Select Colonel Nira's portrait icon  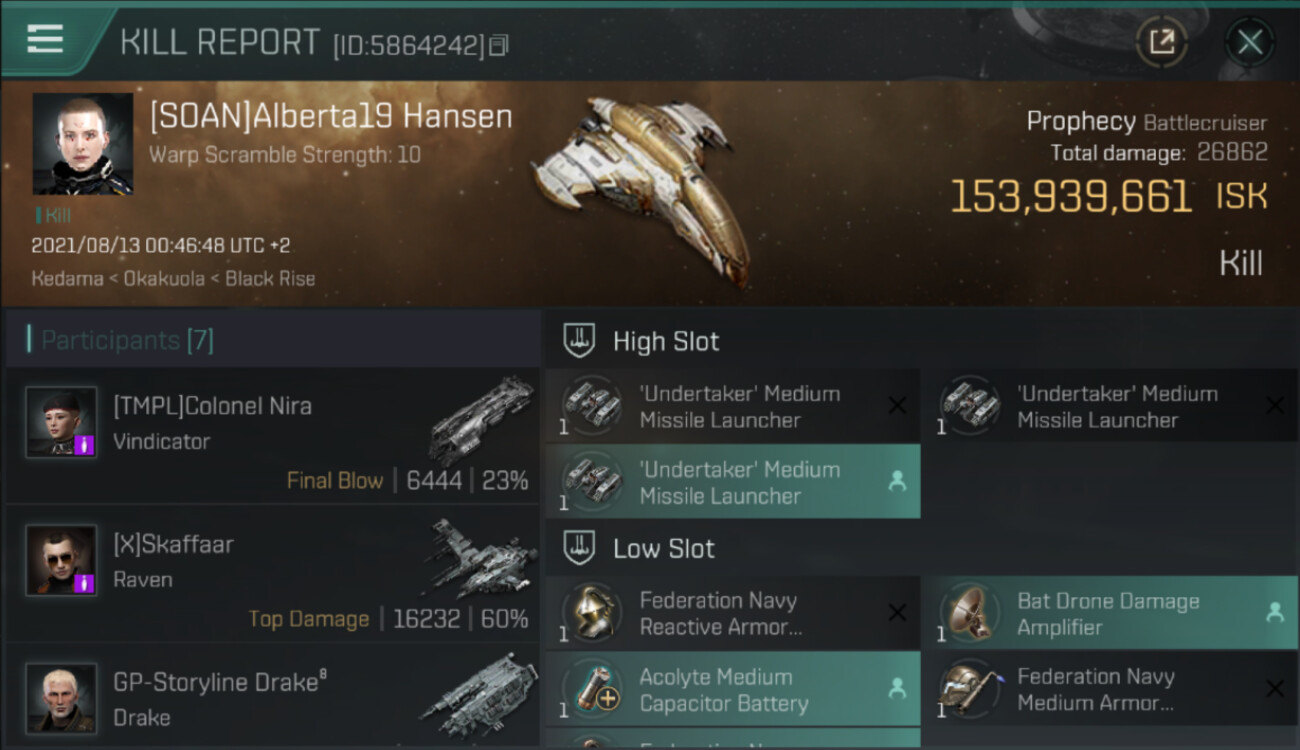tap(62, 422)
